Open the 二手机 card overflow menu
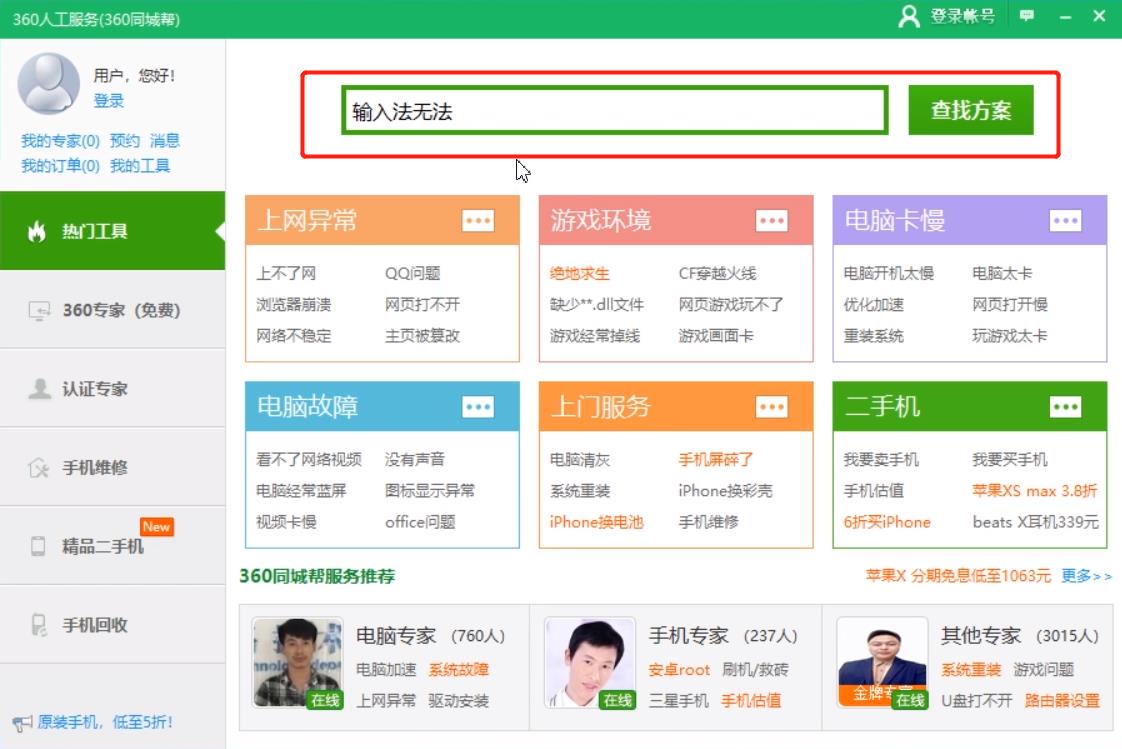 (1065, 407)
